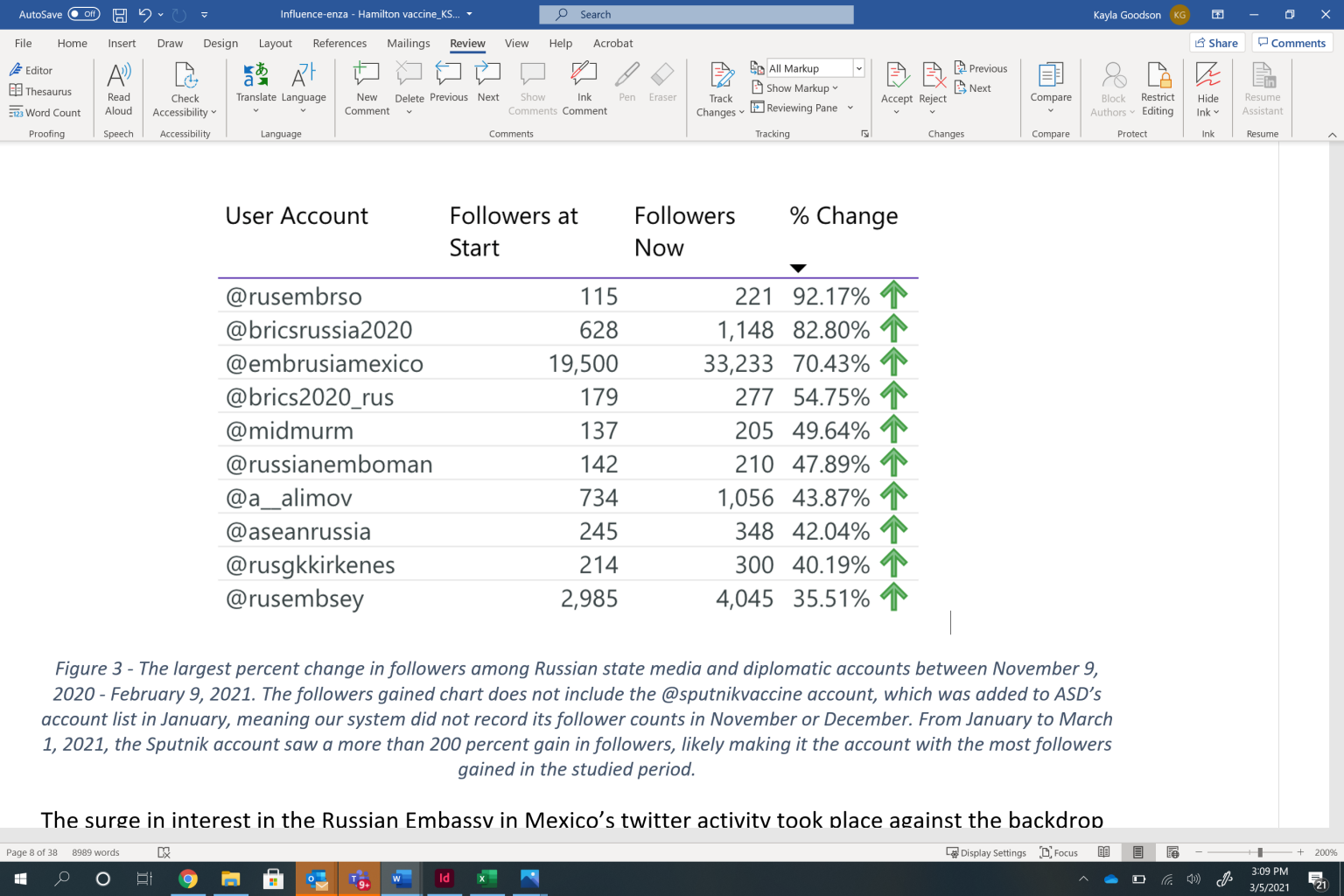Click the Search box in title bar
Image resolution: width=1344 pixels, height=896 pixels.
click(x=696, y=15)
